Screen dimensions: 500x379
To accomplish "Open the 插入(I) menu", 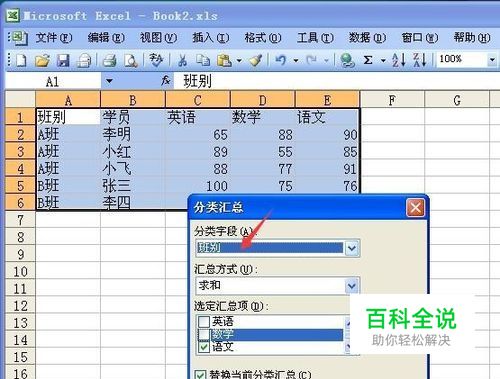I will [x=211, y=38].
